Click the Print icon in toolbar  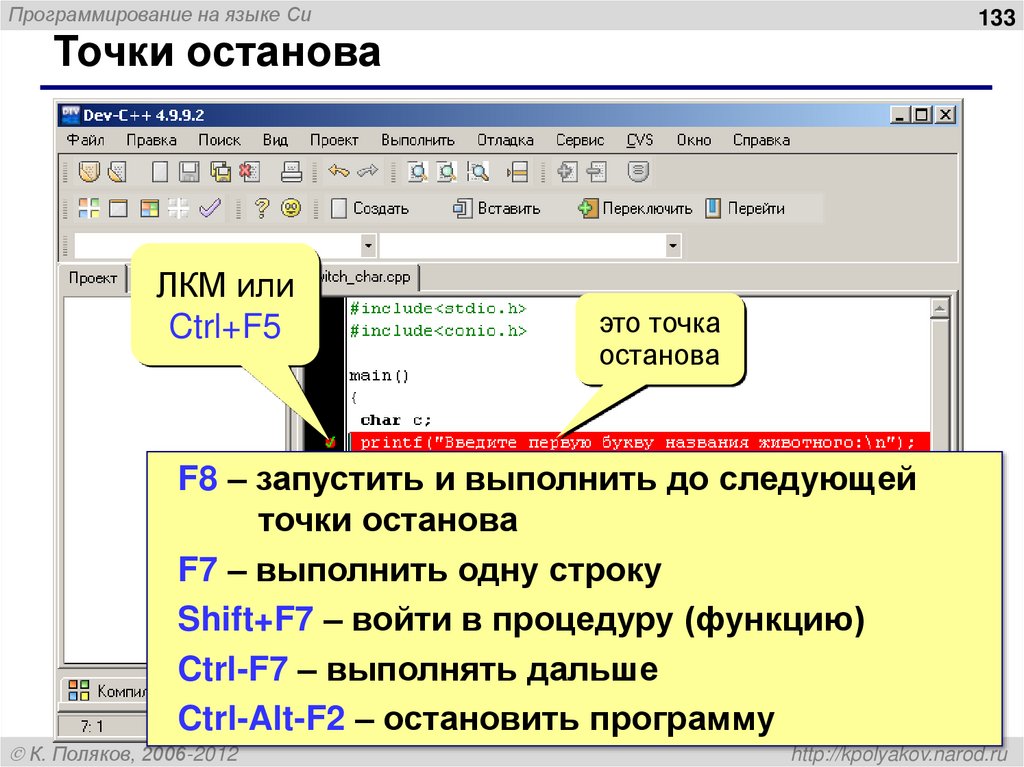tap(291, 172)
